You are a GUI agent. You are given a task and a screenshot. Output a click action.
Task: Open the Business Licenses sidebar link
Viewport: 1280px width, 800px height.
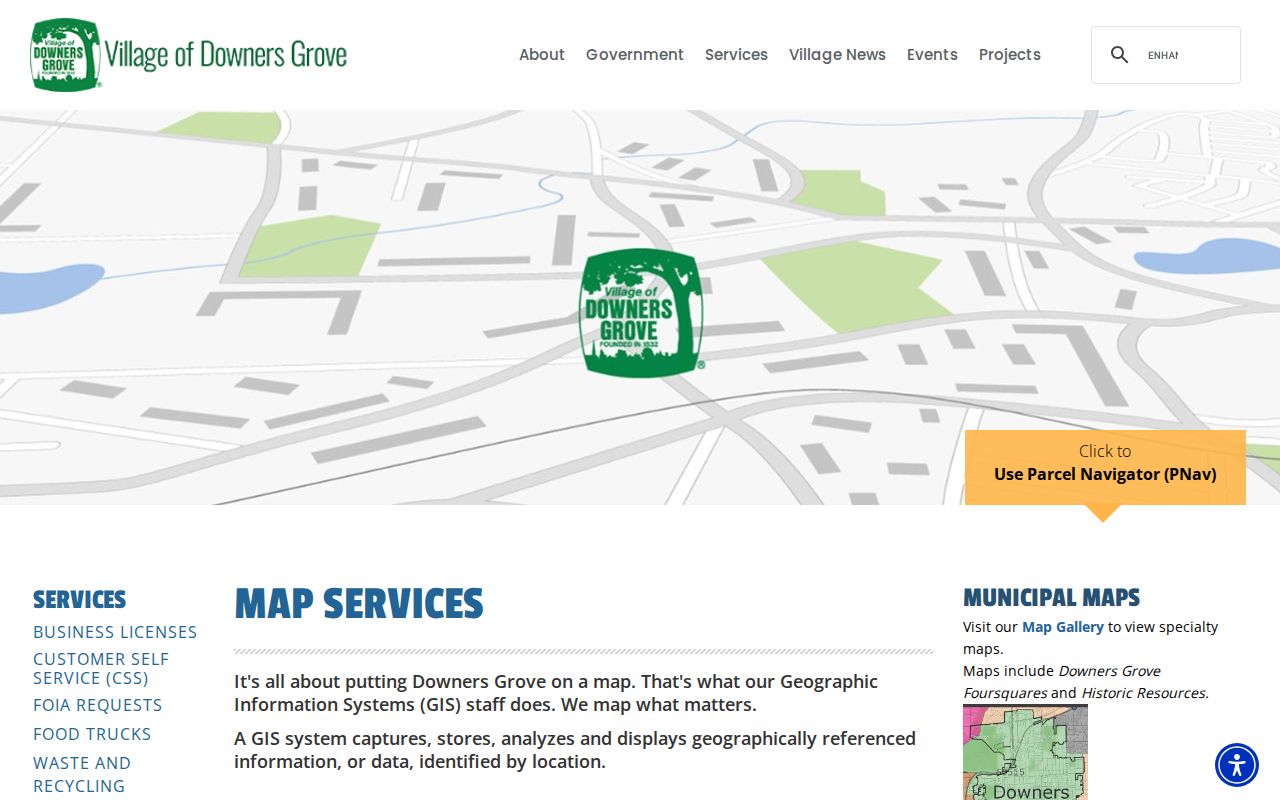tap(115, 632)
